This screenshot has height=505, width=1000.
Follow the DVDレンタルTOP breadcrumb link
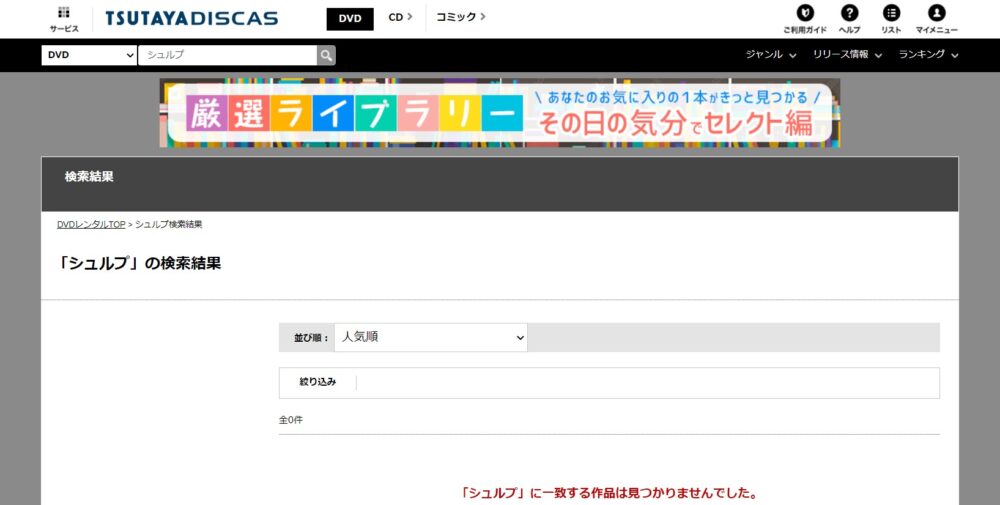point(91,224)
